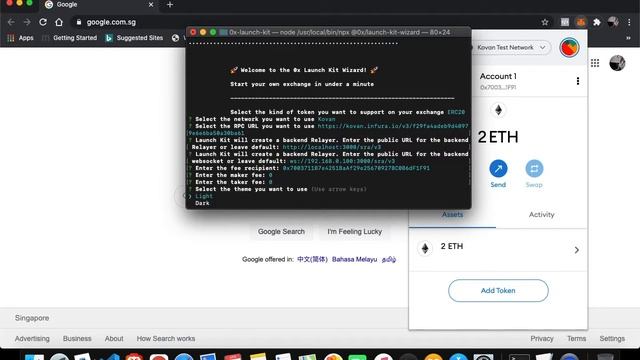
Task: Open the Google apps grid icon
Action: pos(595,63)
